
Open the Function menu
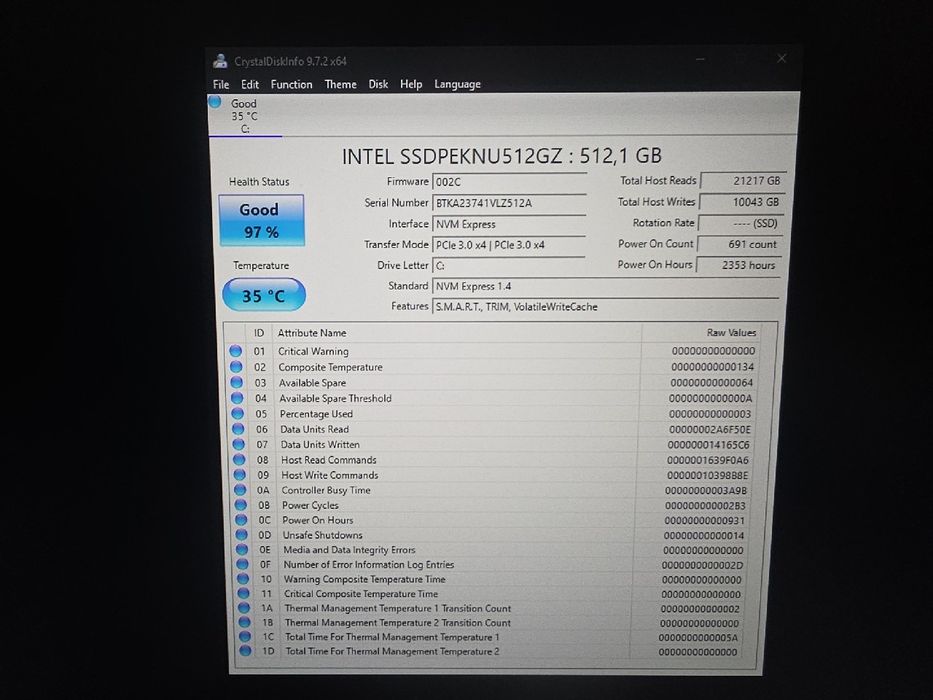tap(292, 85)
